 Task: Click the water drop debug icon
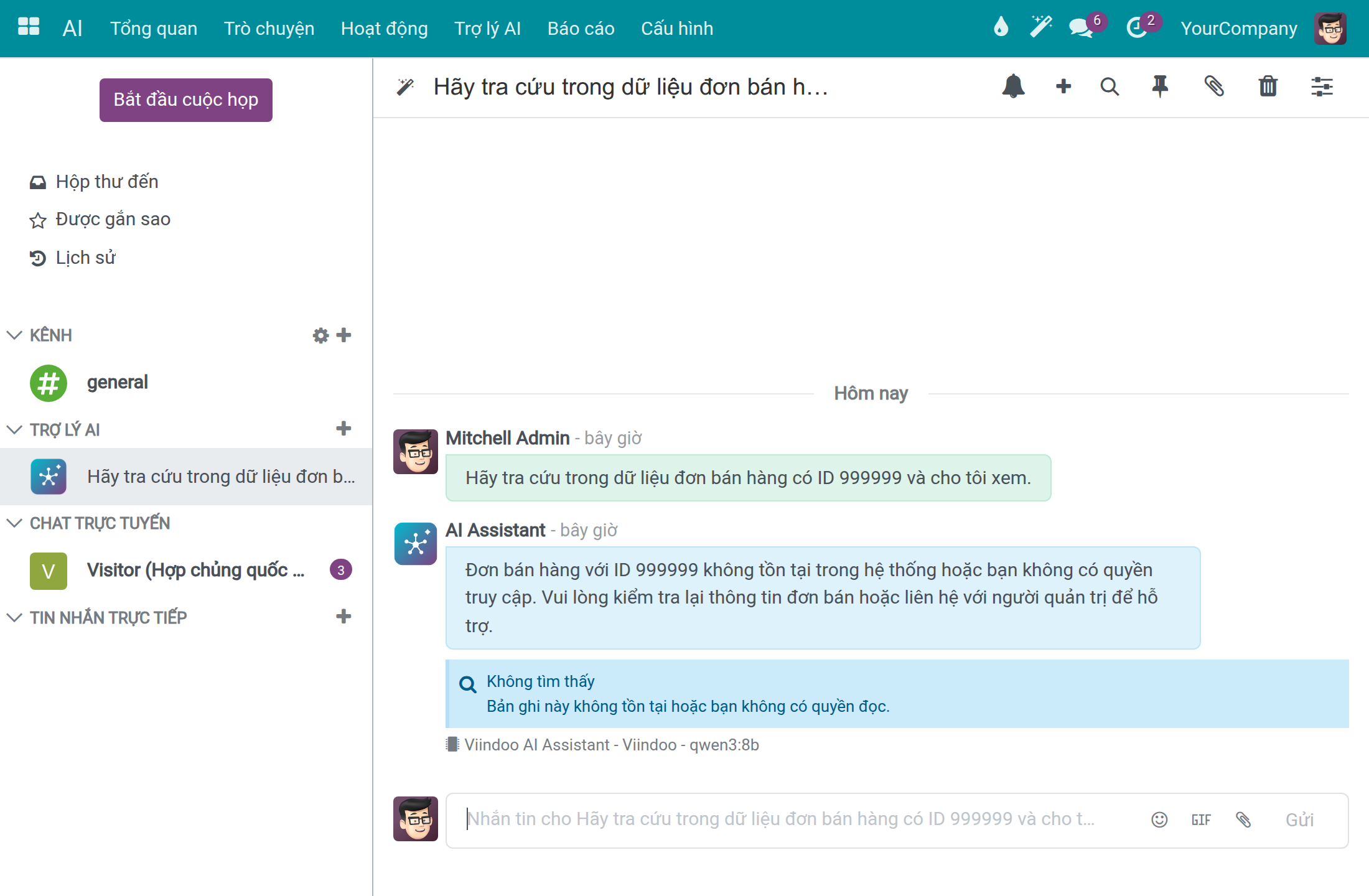click(1001, 27)
